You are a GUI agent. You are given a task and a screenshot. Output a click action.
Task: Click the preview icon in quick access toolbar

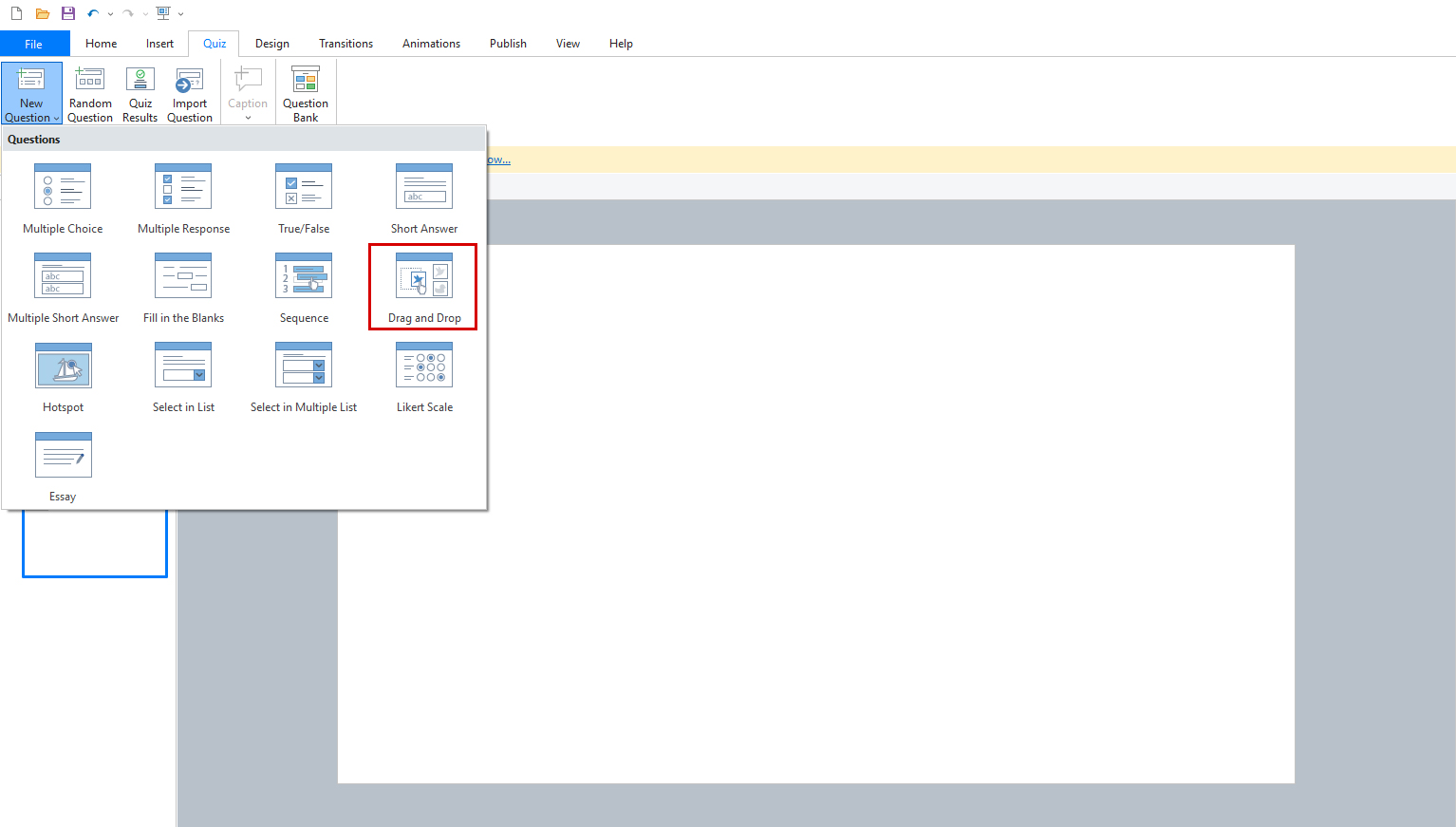[163, 13]
